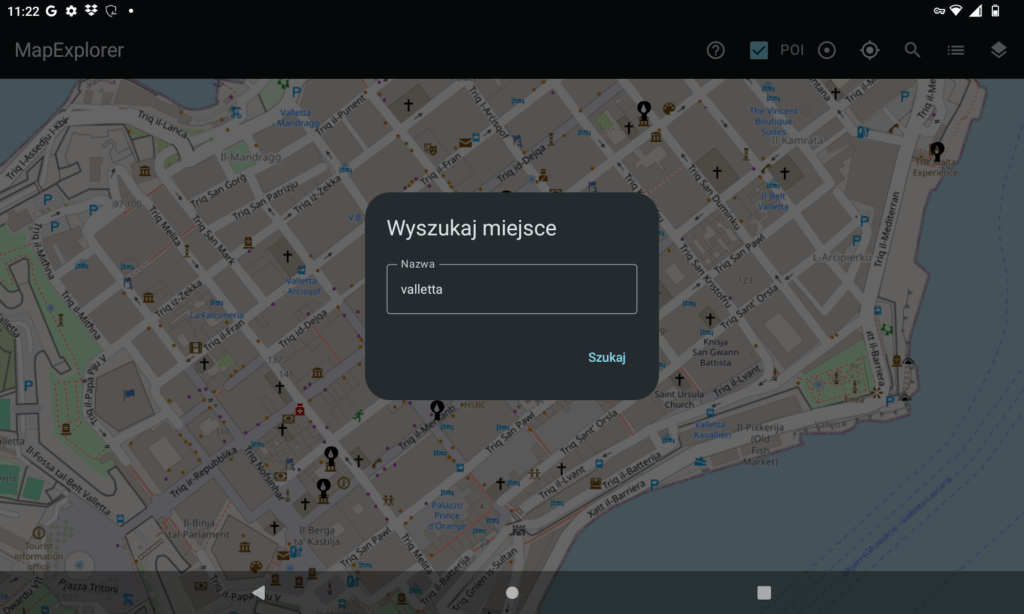Tap the settings gear in status bar
The width and height of the screenshot is (1024, 614).
click(x=71, y=10)
